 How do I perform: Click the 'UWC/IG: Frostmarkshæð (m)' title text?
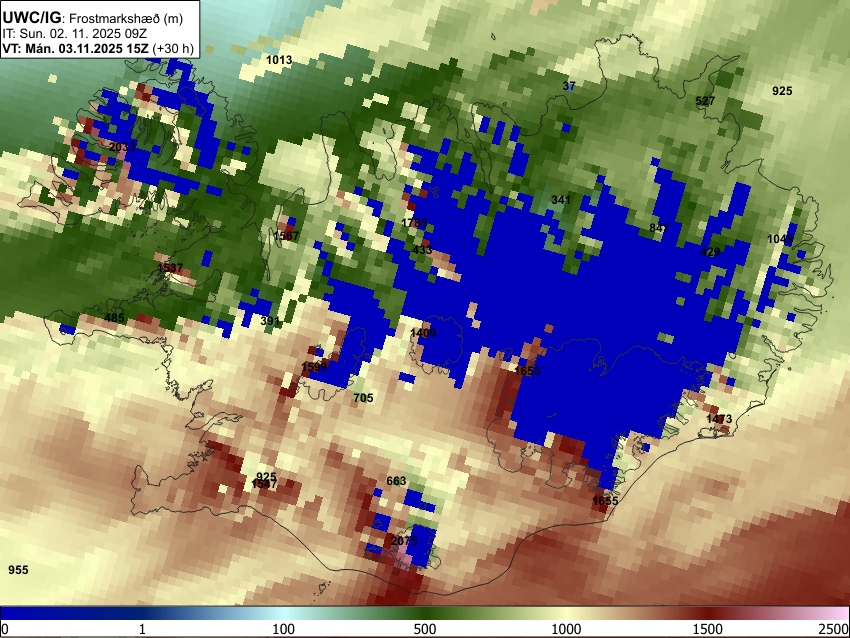coord(93,18)
